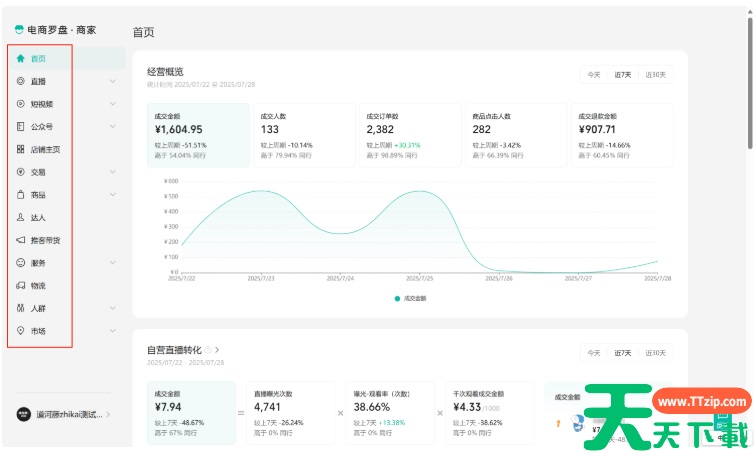This screenshot has width=756, height=457.
Task: Click the 商品 shopping bag icon
Action: [21, 194]
